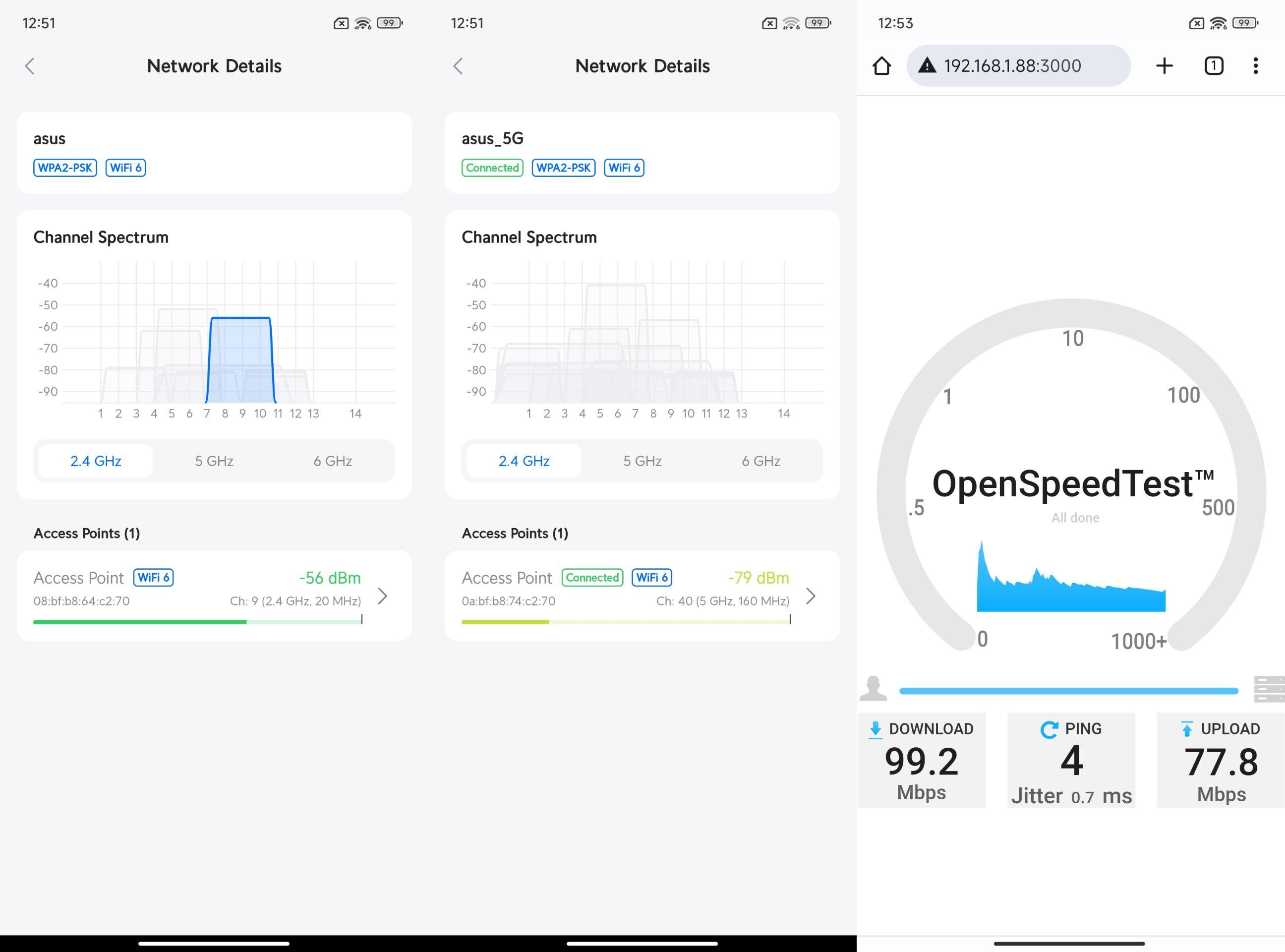Tap the All done status text
This screenshot has width=1285, height=952.
[1075, 518]
